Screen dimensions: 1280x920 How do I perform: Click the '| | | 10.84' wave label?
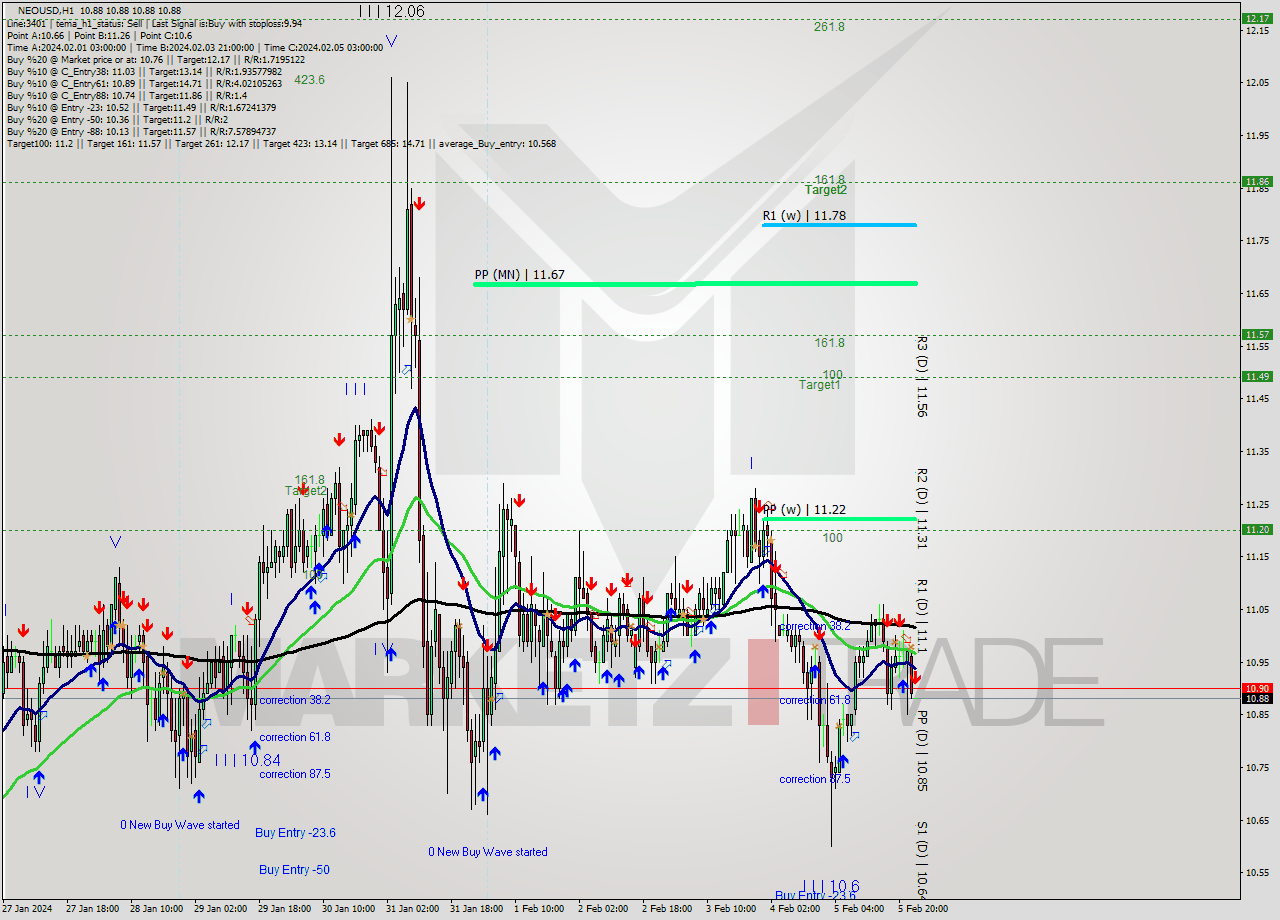(x=247, y=760)
